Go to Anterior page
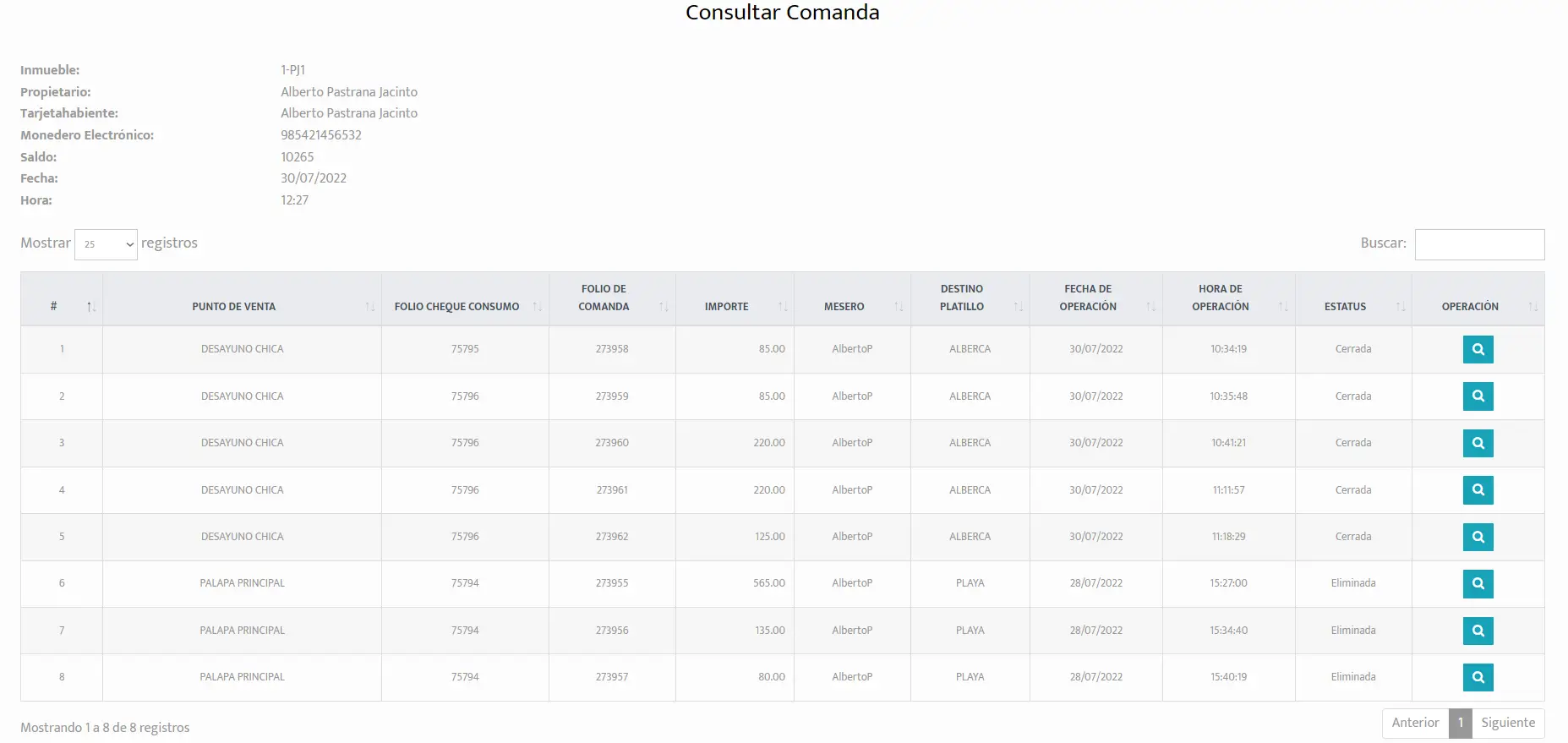The image size is (1568, 743). click(1415, 723)
